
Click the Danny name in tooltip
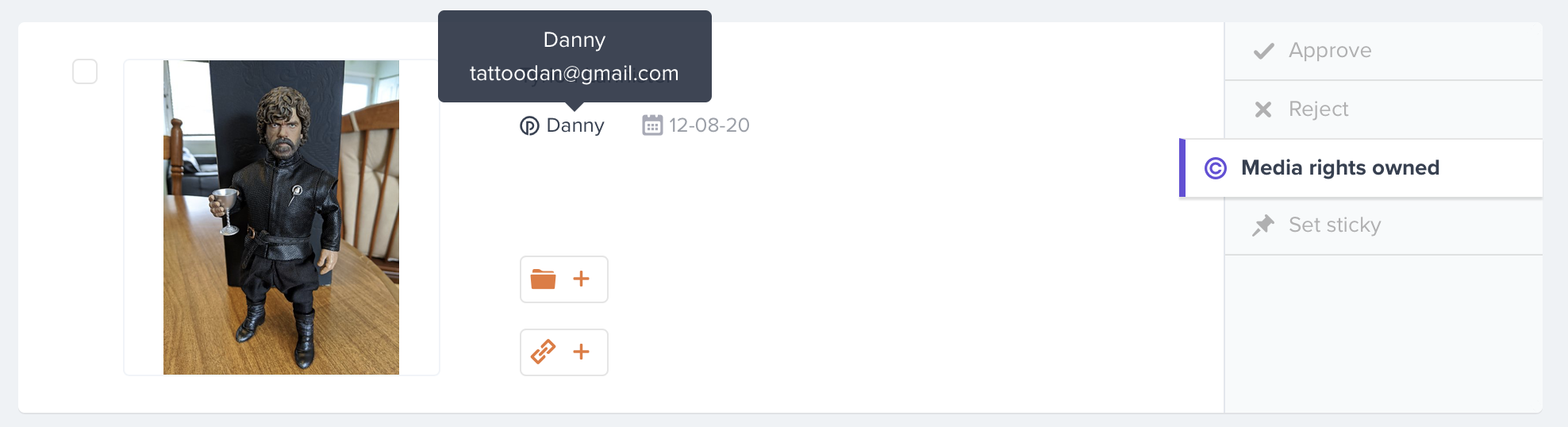[x=575, y=40]
